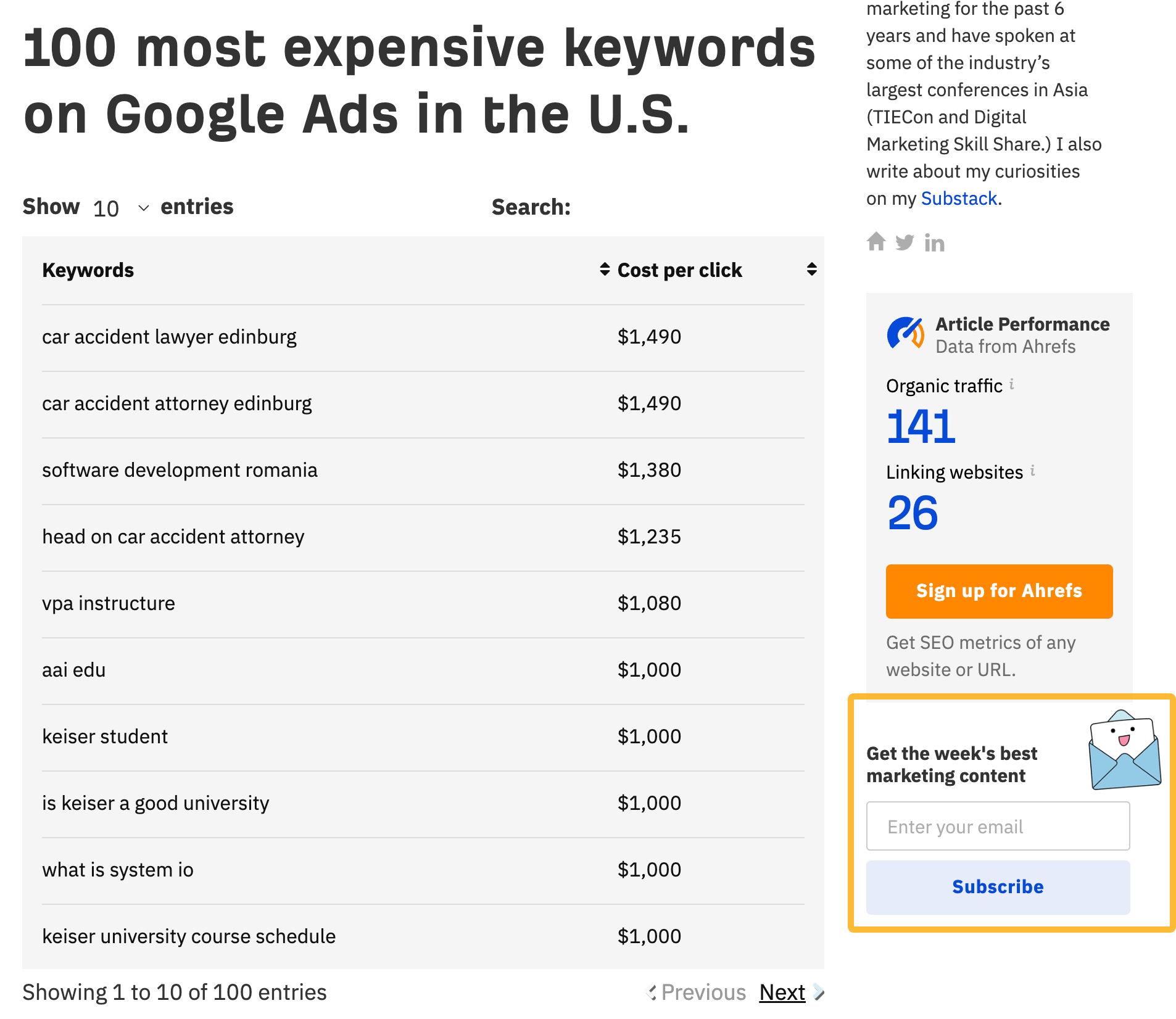Click the Previous page link
Image resolution: width=1176 pixels, height=1019 pixels.
[703, 992]
